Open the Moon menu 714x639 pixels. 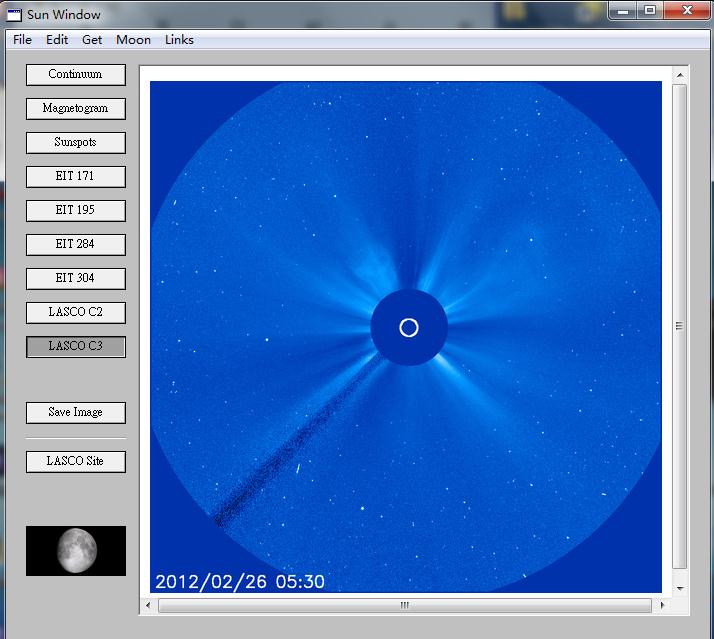pyautogui.click(x=133, y=40)
